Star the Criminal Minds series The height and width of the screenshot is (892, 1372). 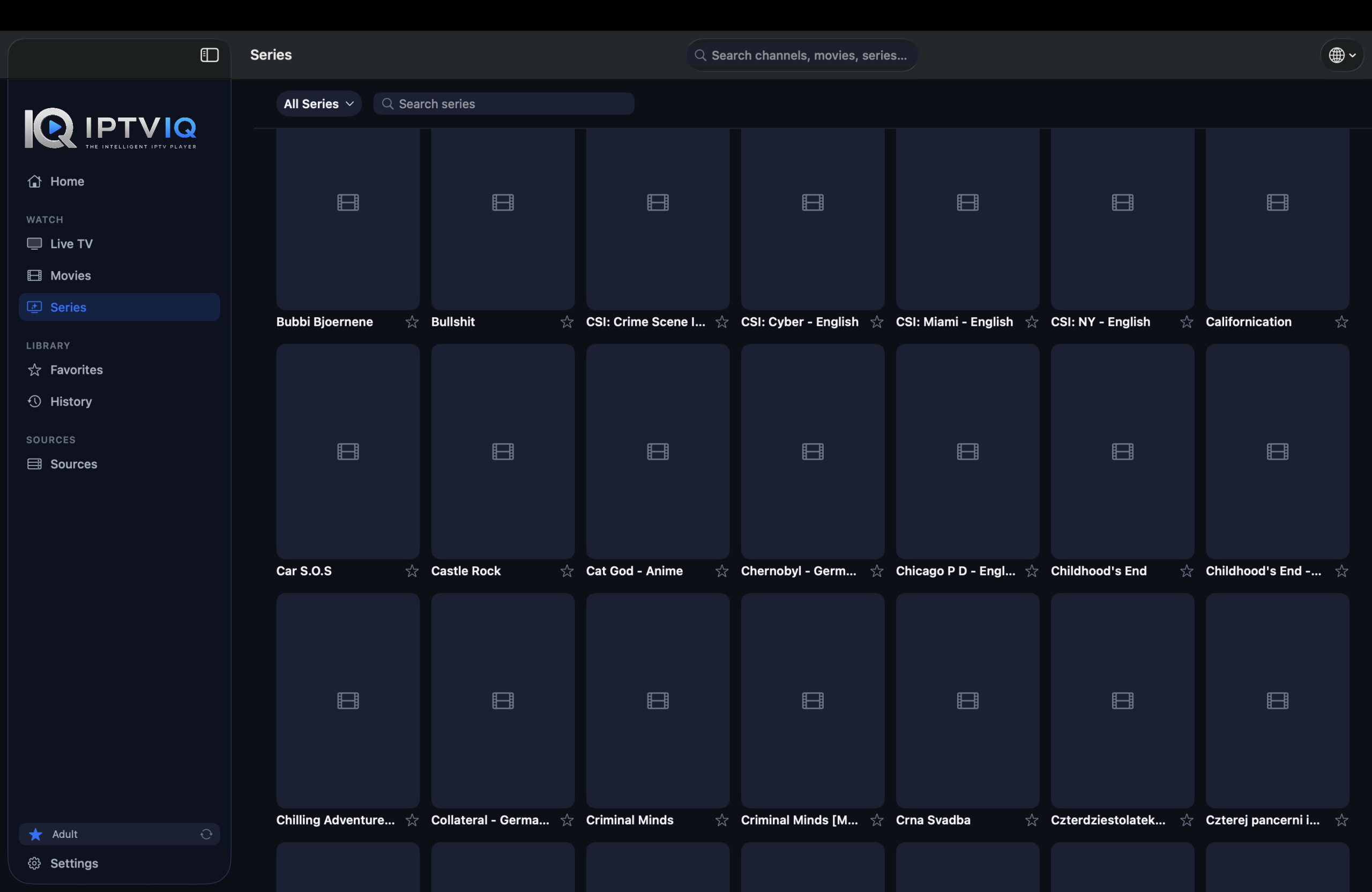click(x=722, y=820)
